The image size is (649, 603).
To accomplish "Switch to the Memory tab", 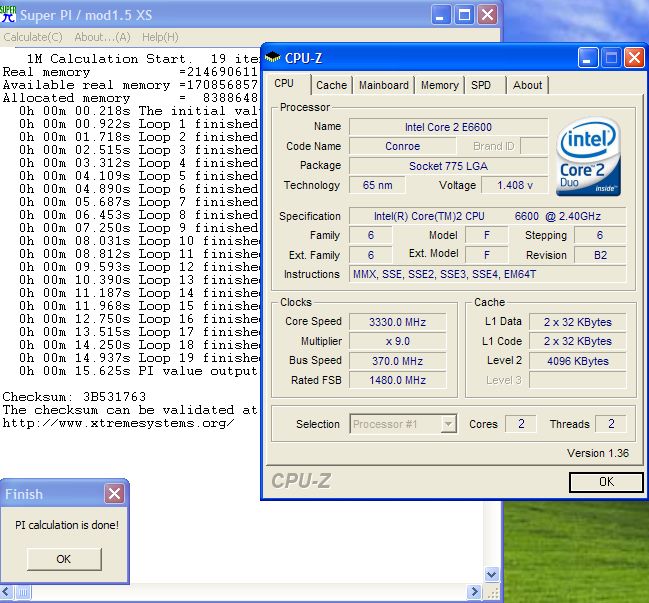I will tap(440, 85).
